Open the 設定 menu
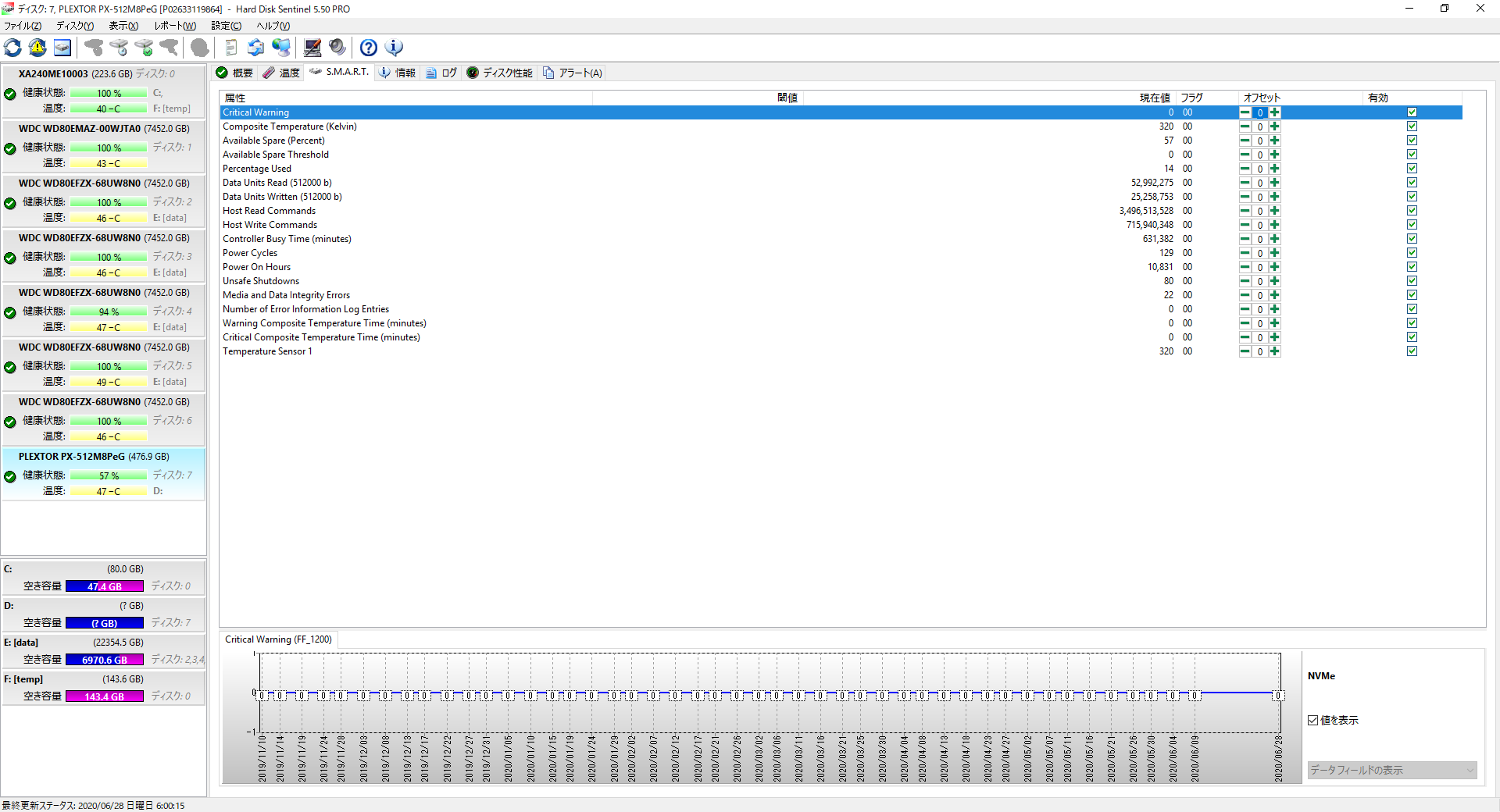 pyautogui.click(x=227, y=26)
